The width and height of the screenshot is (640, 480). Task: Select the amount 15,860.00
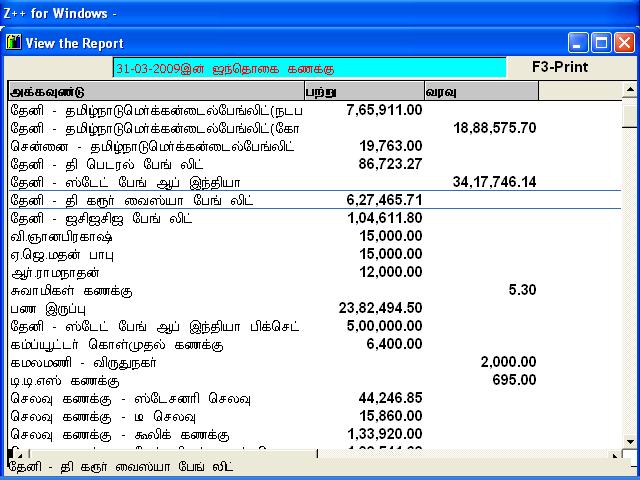(391, 416)
